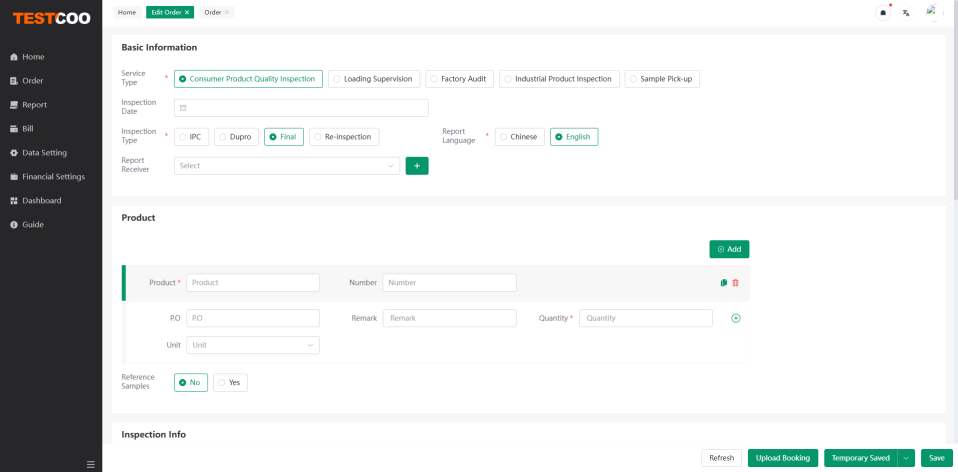Click the Refresh button
The height and width of the screenshot is (472, 958).
coord(722,458)
